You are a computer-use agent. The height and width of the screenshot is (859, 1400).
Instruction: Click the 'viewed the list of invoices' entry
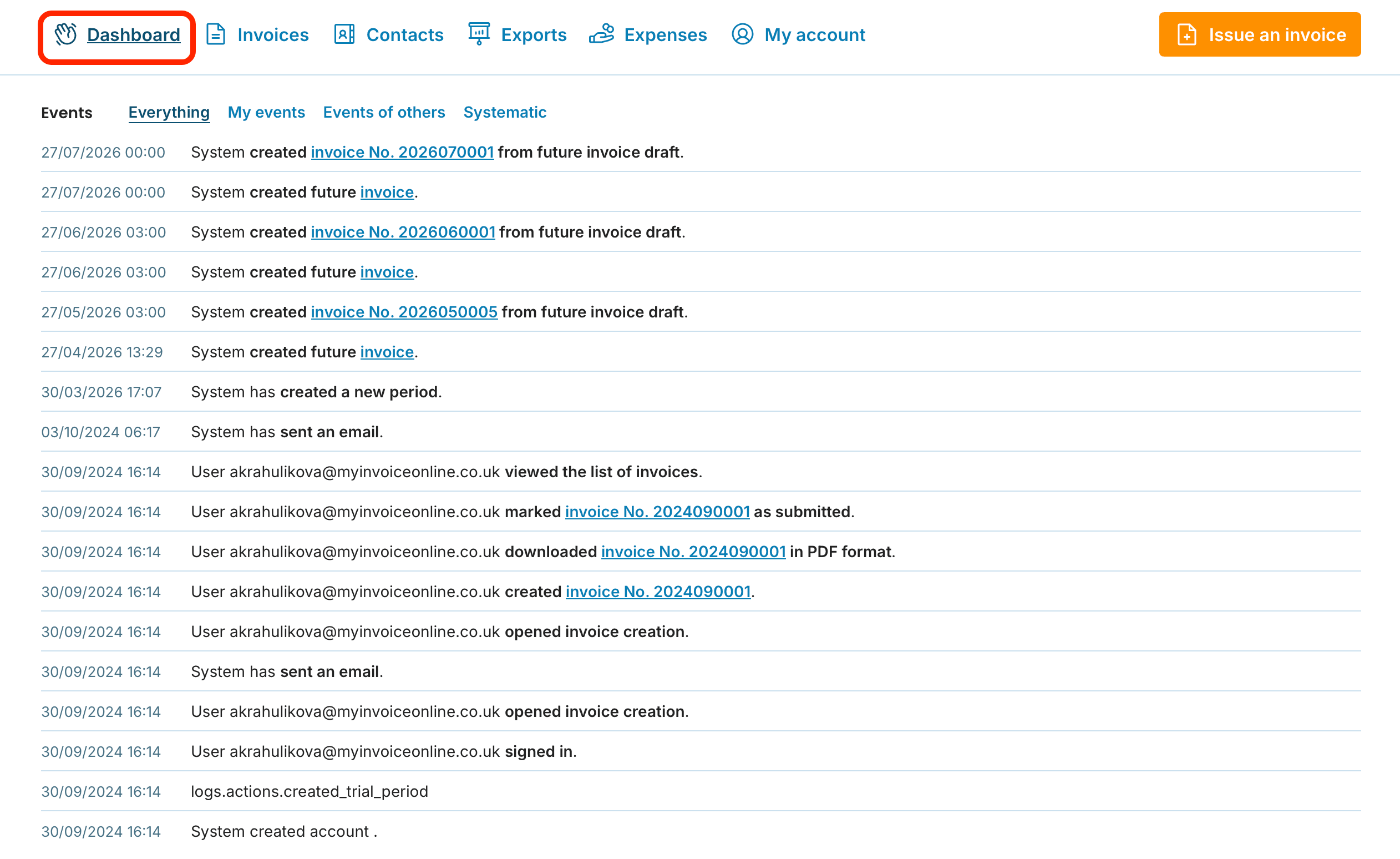447,472
